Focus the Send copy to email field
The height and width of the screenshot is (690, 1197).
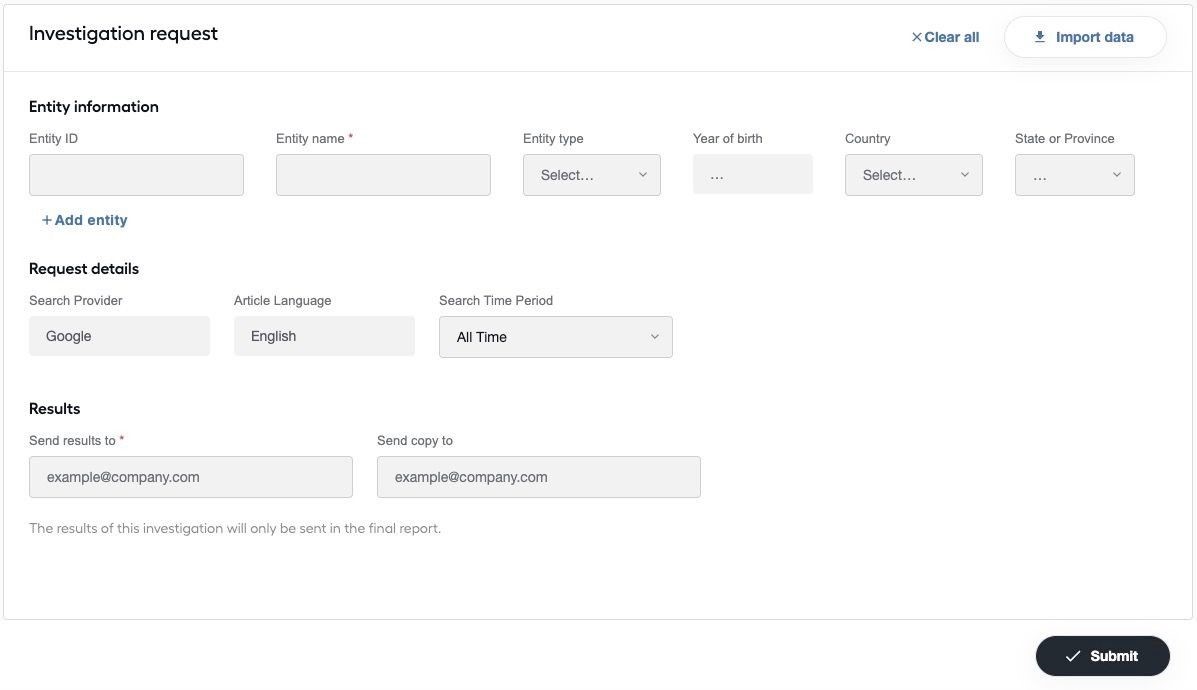tap(539, 477)
